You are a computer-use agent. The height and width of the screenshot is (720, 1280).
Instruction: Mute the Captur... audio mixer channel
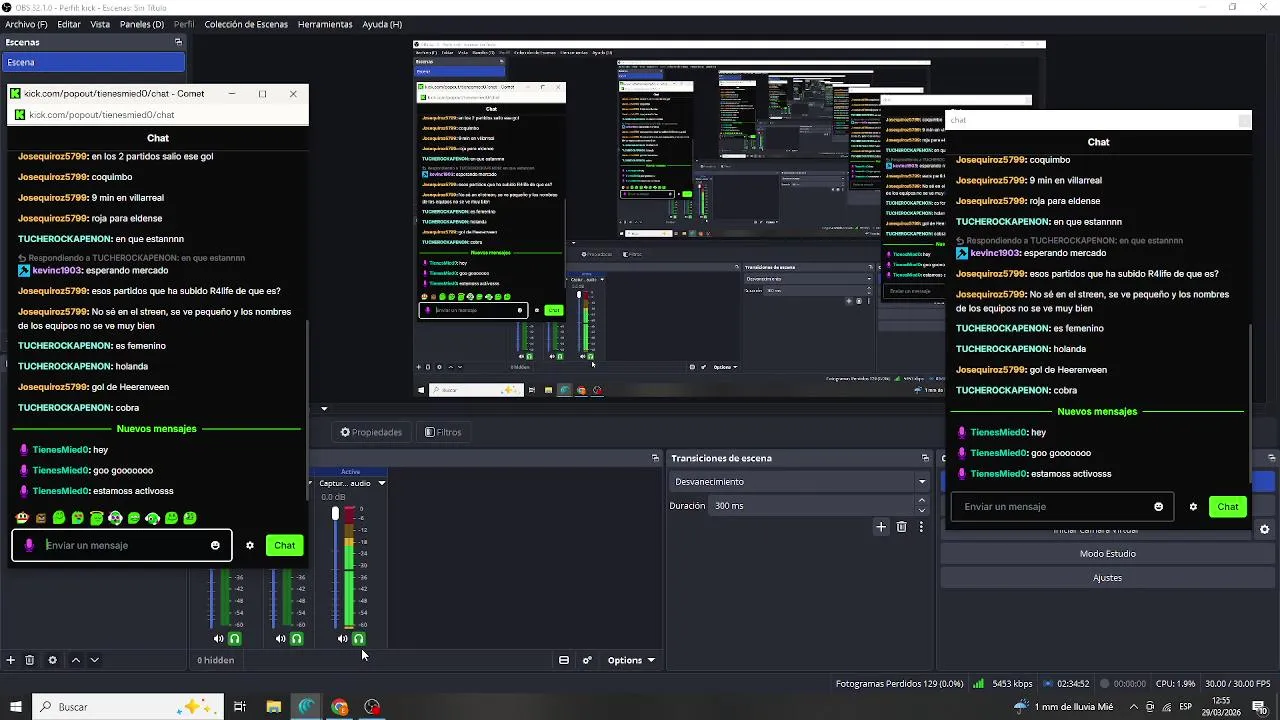tap(343, 639)
